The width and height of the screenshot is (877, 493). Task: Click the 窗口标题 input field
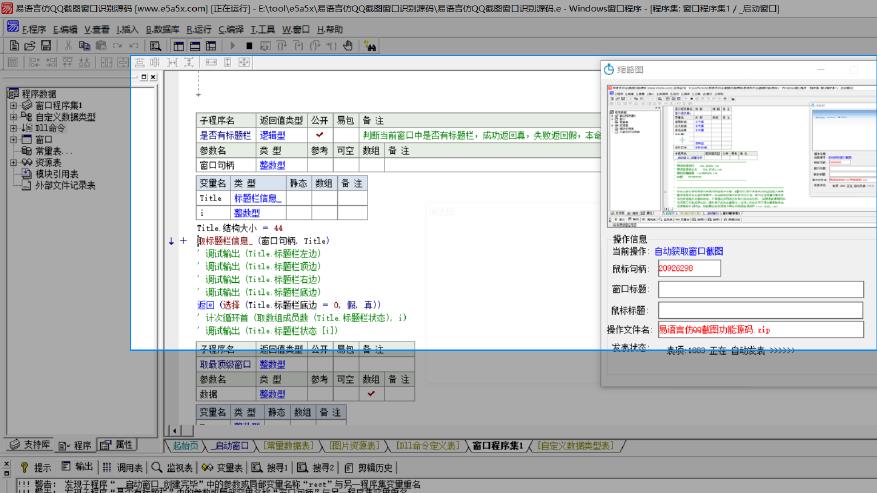(x=761, y=289)
